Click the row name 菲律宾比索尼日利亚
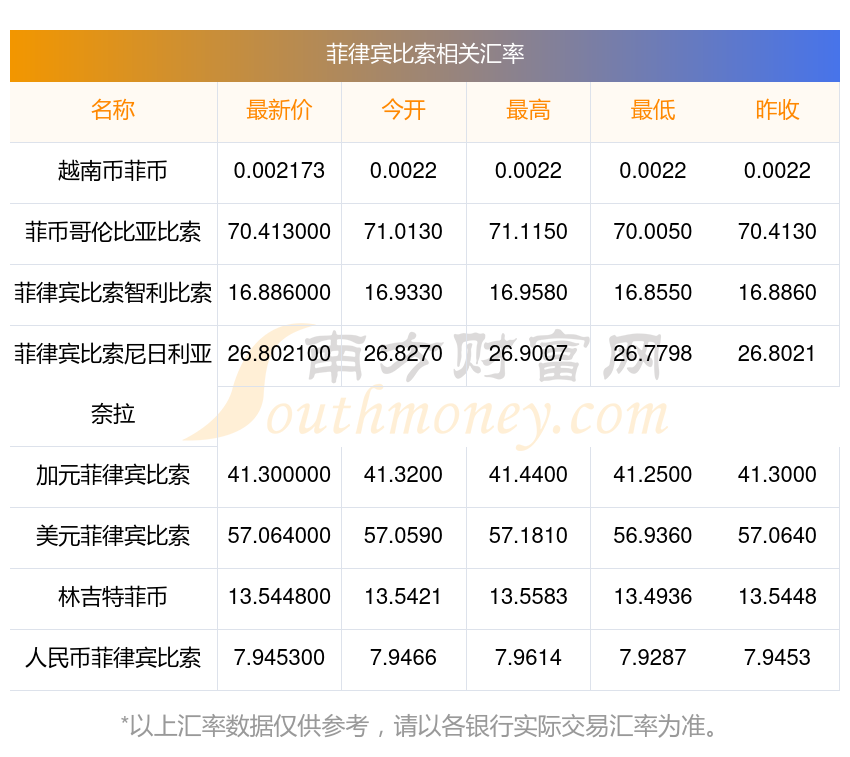 tap(113, 354)
